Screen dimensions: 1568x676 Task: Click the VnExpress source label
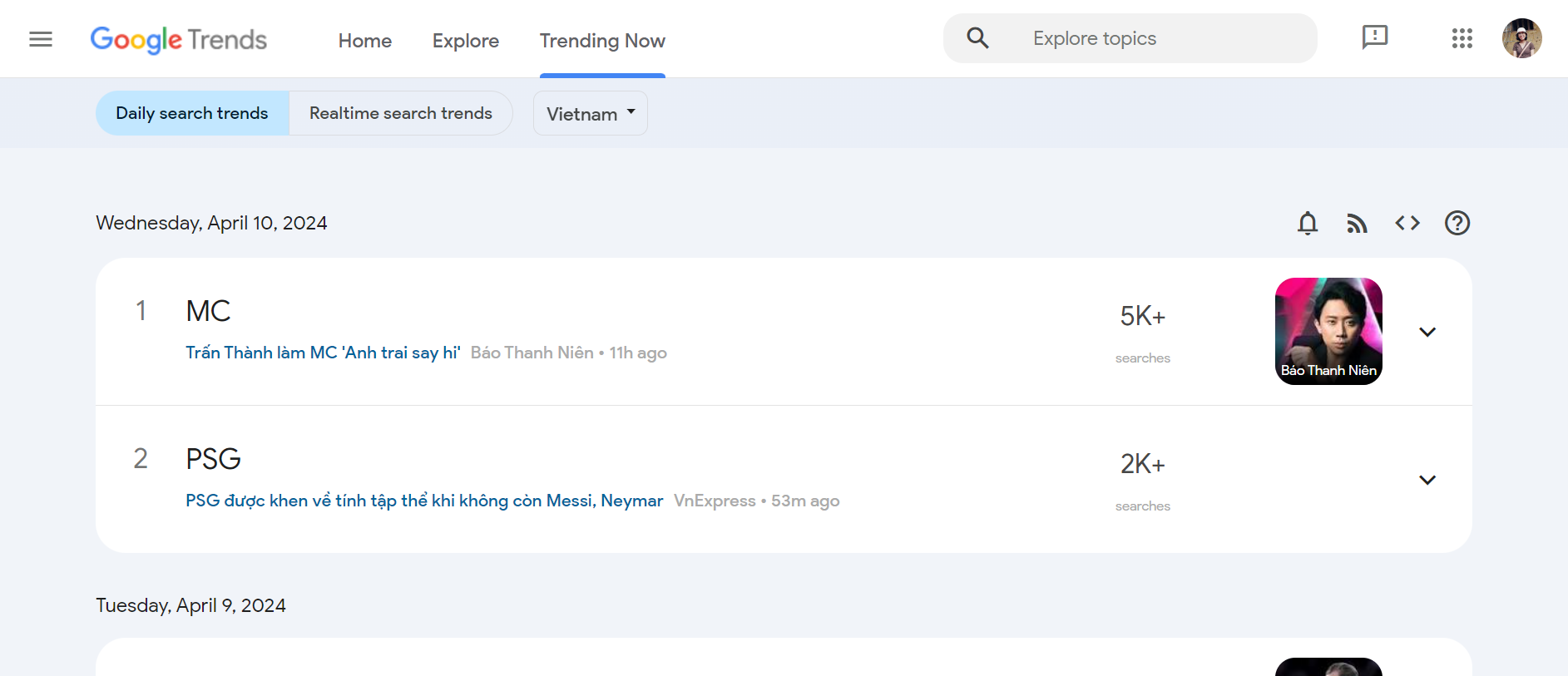715,501
